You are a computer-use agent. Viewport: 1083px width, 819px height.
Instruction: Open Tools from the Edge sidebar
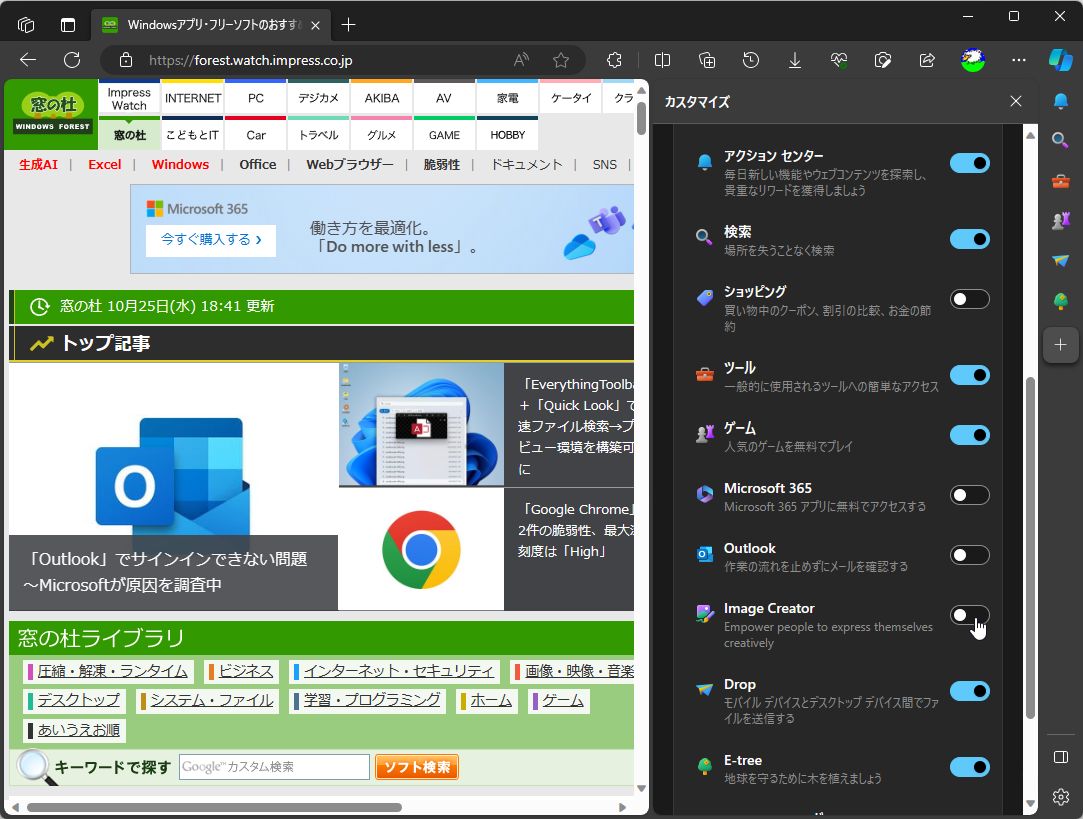(1060, 181)
